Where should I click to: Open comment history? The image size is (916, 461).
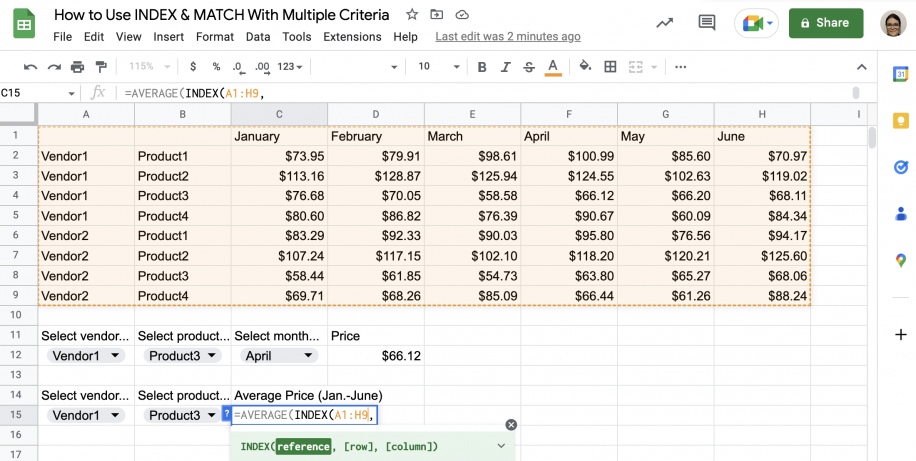(x=707, y=23)
